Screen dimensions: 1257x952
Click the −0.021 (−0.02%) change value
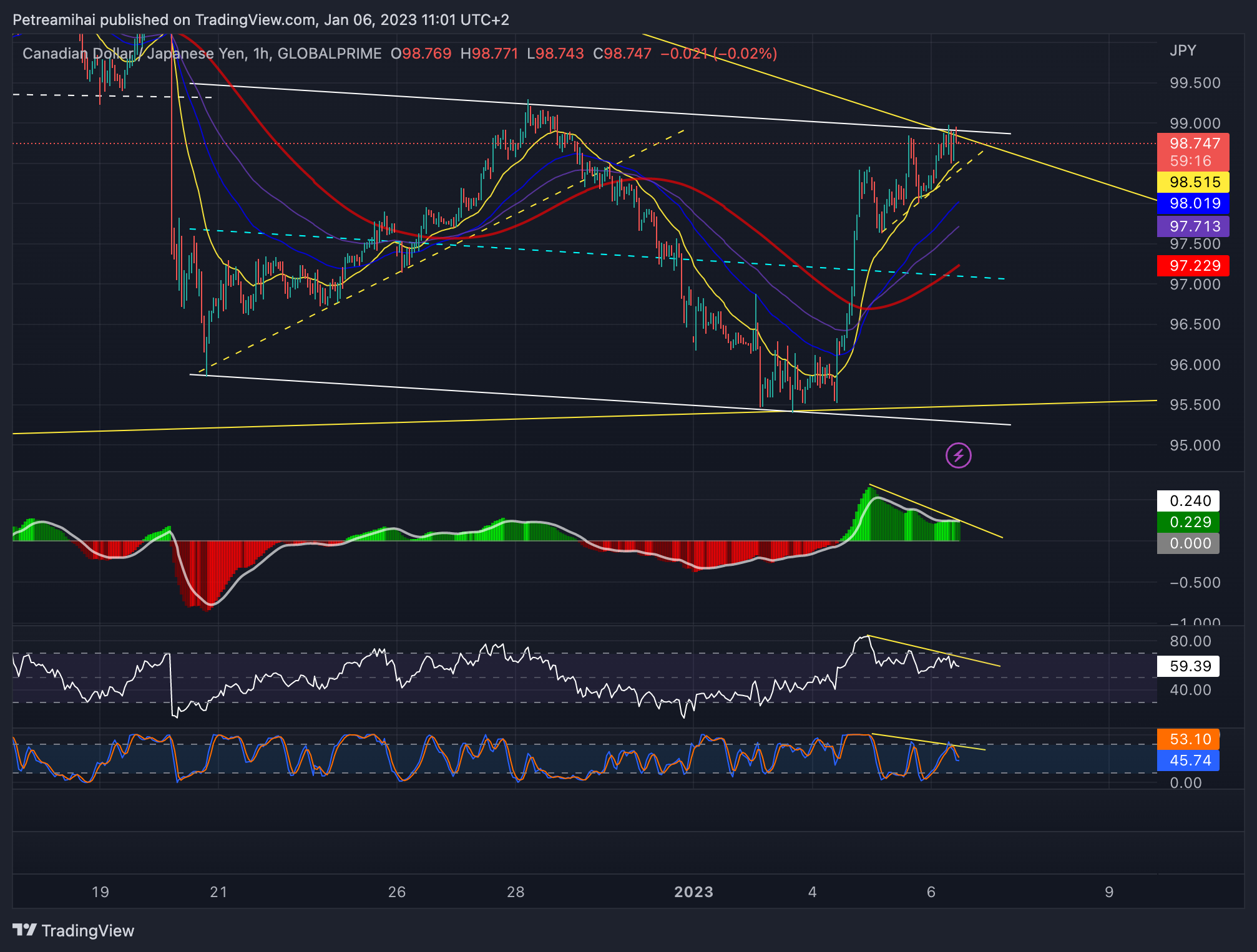(x=719, y=54)
